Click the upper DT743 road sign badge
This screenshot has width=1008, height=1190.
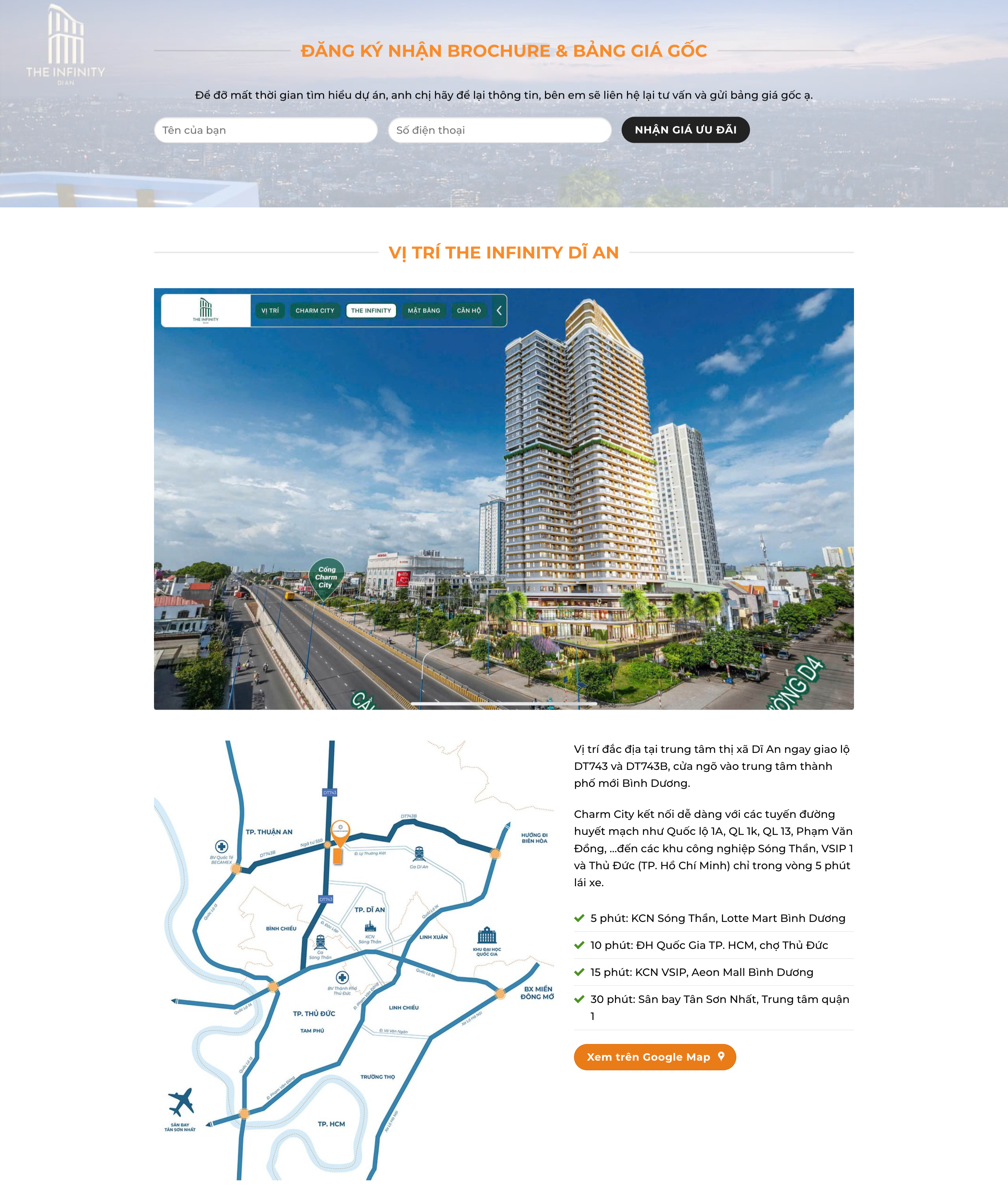pyautogui.click(x=330, y=792)
